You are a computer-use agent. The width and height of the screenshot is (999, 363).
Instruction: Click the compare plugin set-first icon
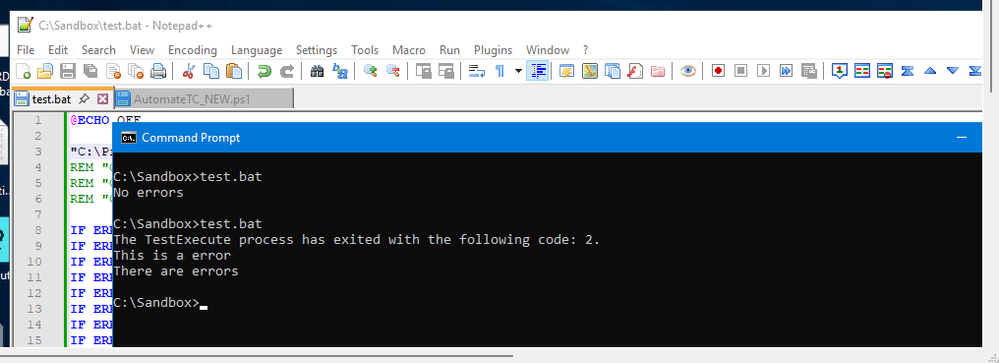(x=840, y=71)
